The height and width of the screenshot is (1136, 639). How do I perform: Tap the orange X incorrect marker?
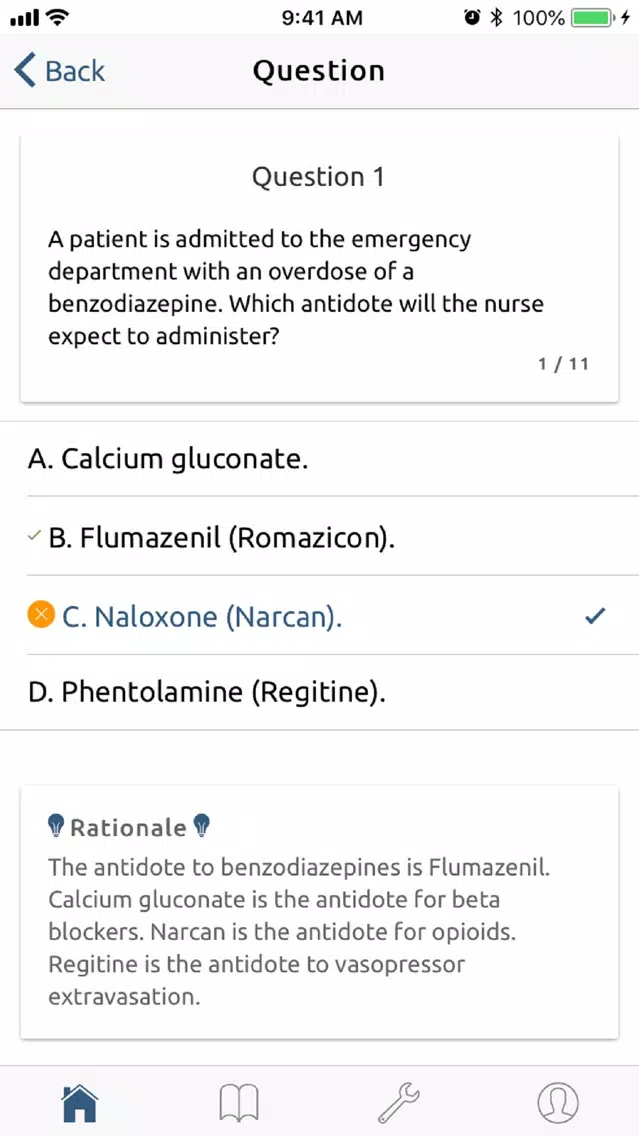pyautogui.click(x=41, y=616)
